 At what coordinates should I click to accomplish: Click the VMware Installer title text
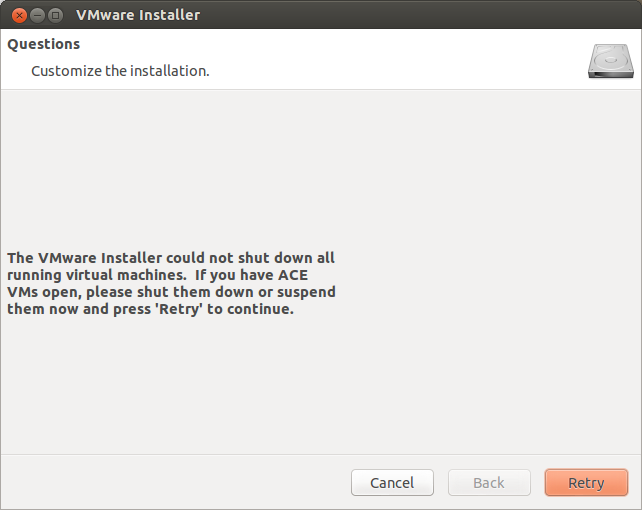tap(138, 15)
